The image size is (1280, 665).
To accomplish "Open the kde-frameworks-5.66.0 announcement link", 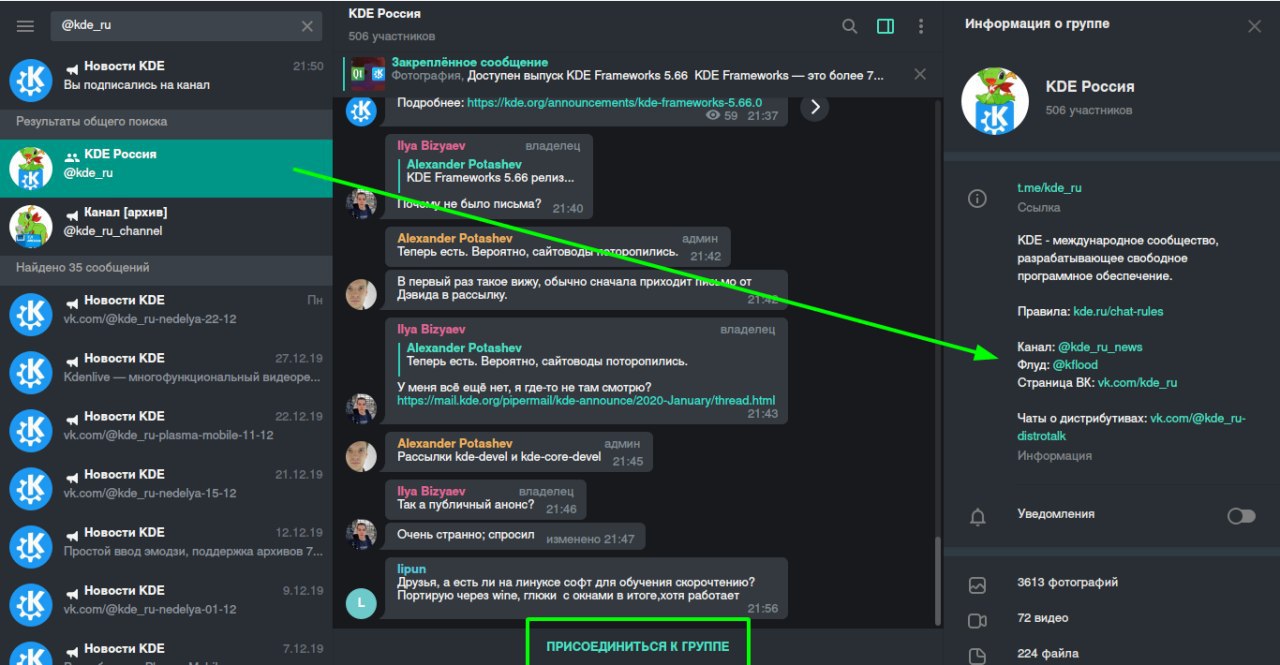I will click(614, 102).
